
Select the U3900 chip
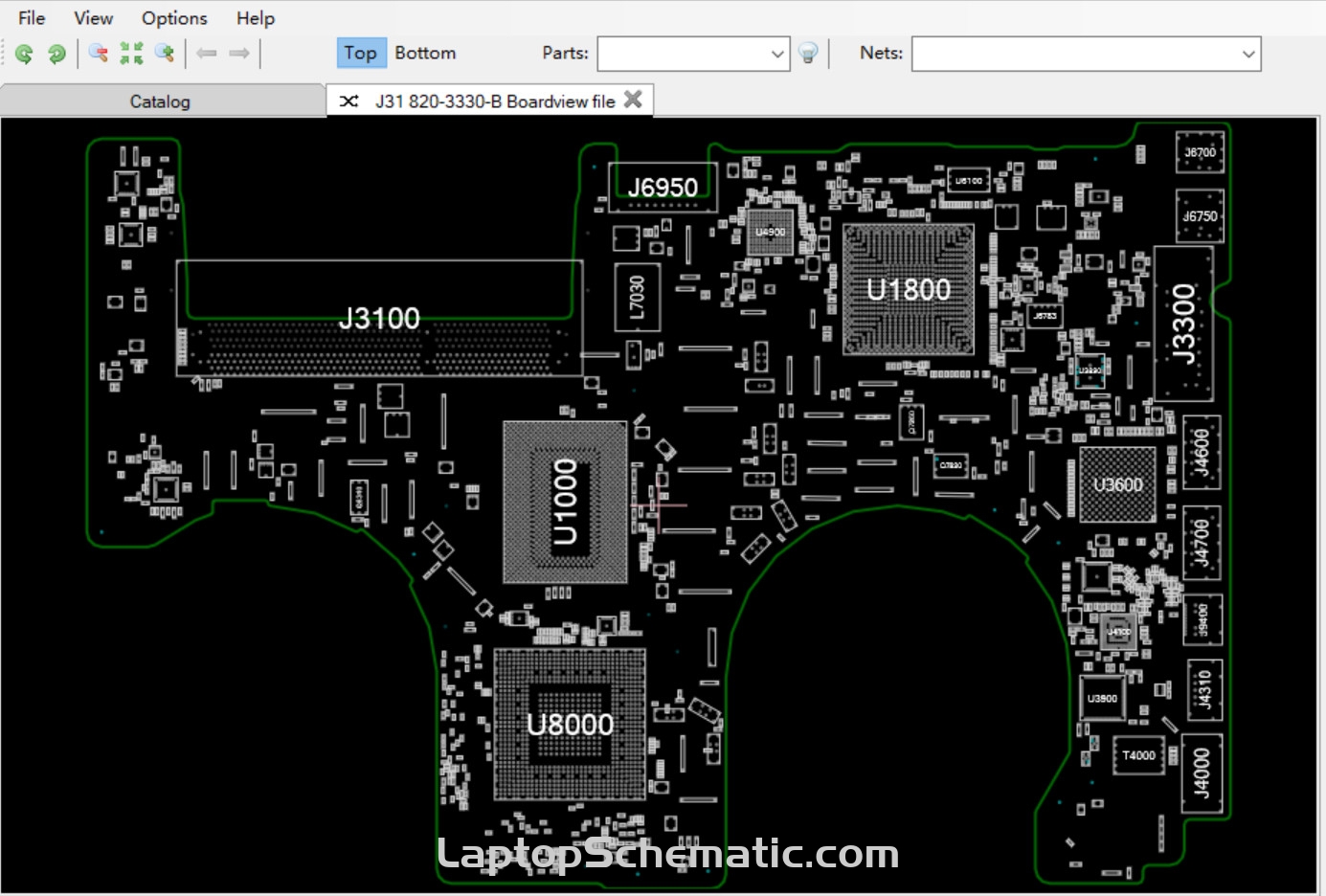pyautogui.click(x=1103, y=699)
